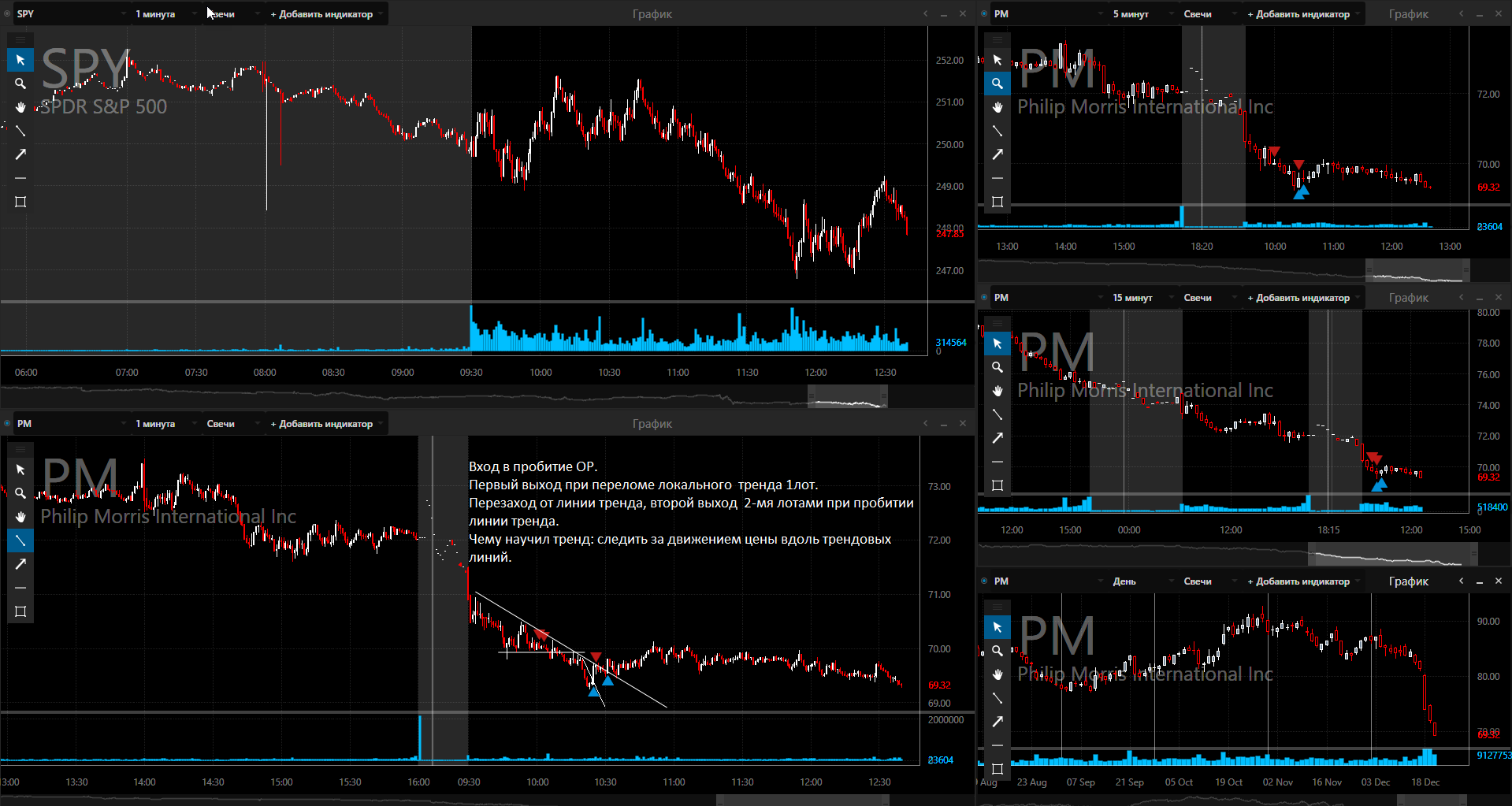
Task: Click the 'Вход в пробитие ОР' text annotation
Action: (533, 466)
